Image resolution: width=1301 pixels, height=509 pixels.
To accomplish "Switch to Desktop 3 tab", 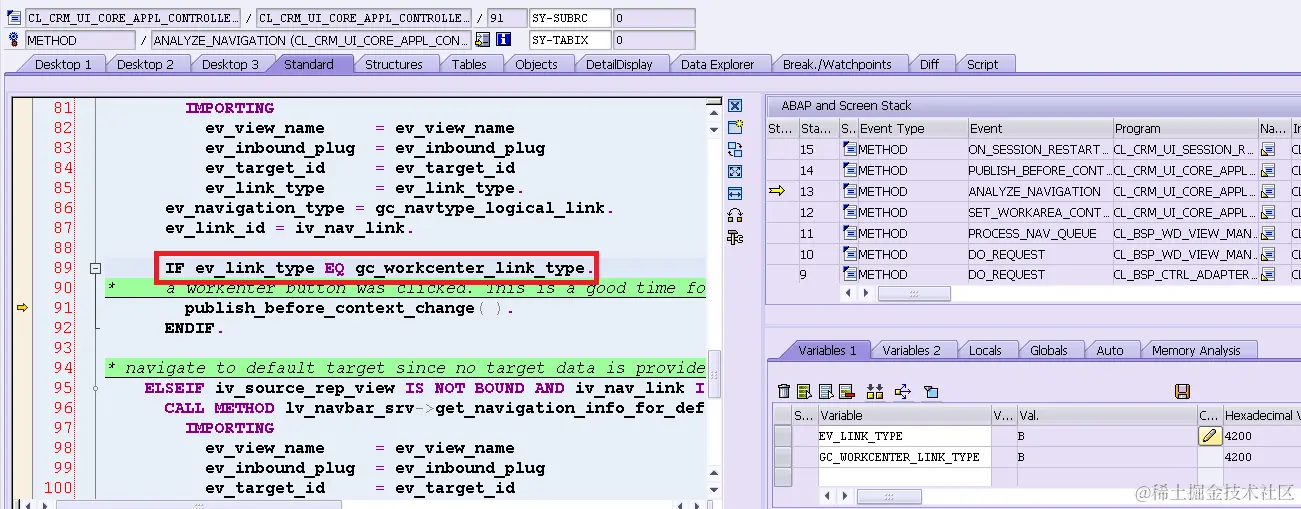I will pyautogui.click(x=230, y=64).
